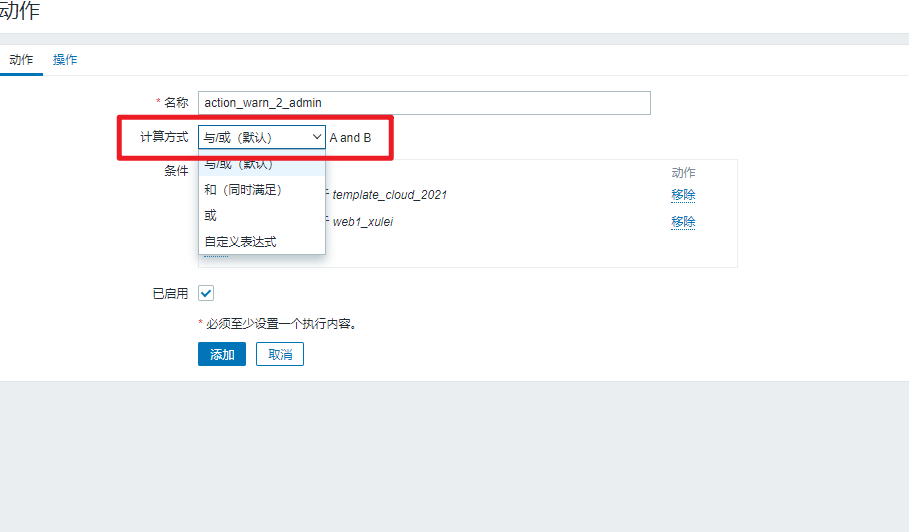The image size is (909, 532).
Task: Click the web1_xulei condition text
Action: tap(362, 221)
